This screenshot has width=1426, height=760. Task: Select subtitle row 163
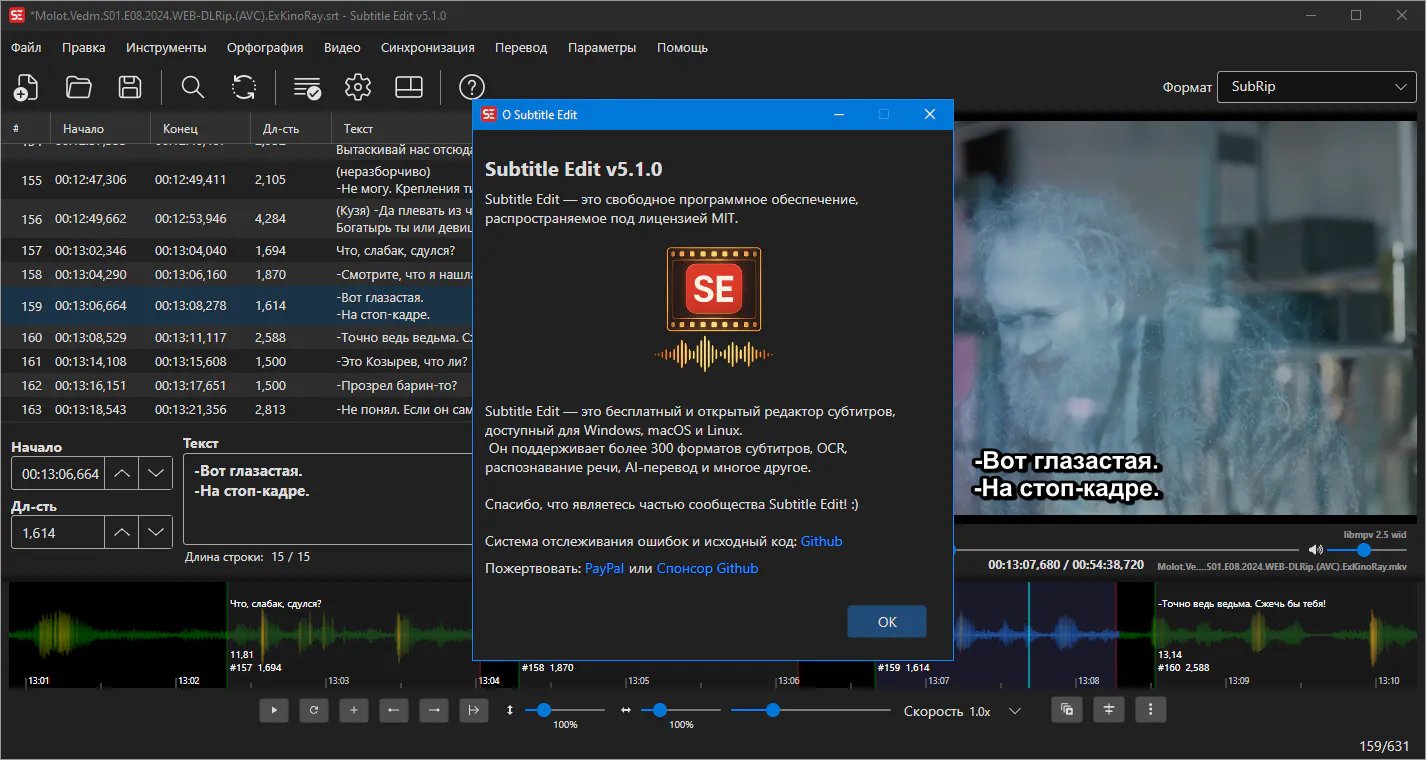pyautogui.click(x=236, y=409)
